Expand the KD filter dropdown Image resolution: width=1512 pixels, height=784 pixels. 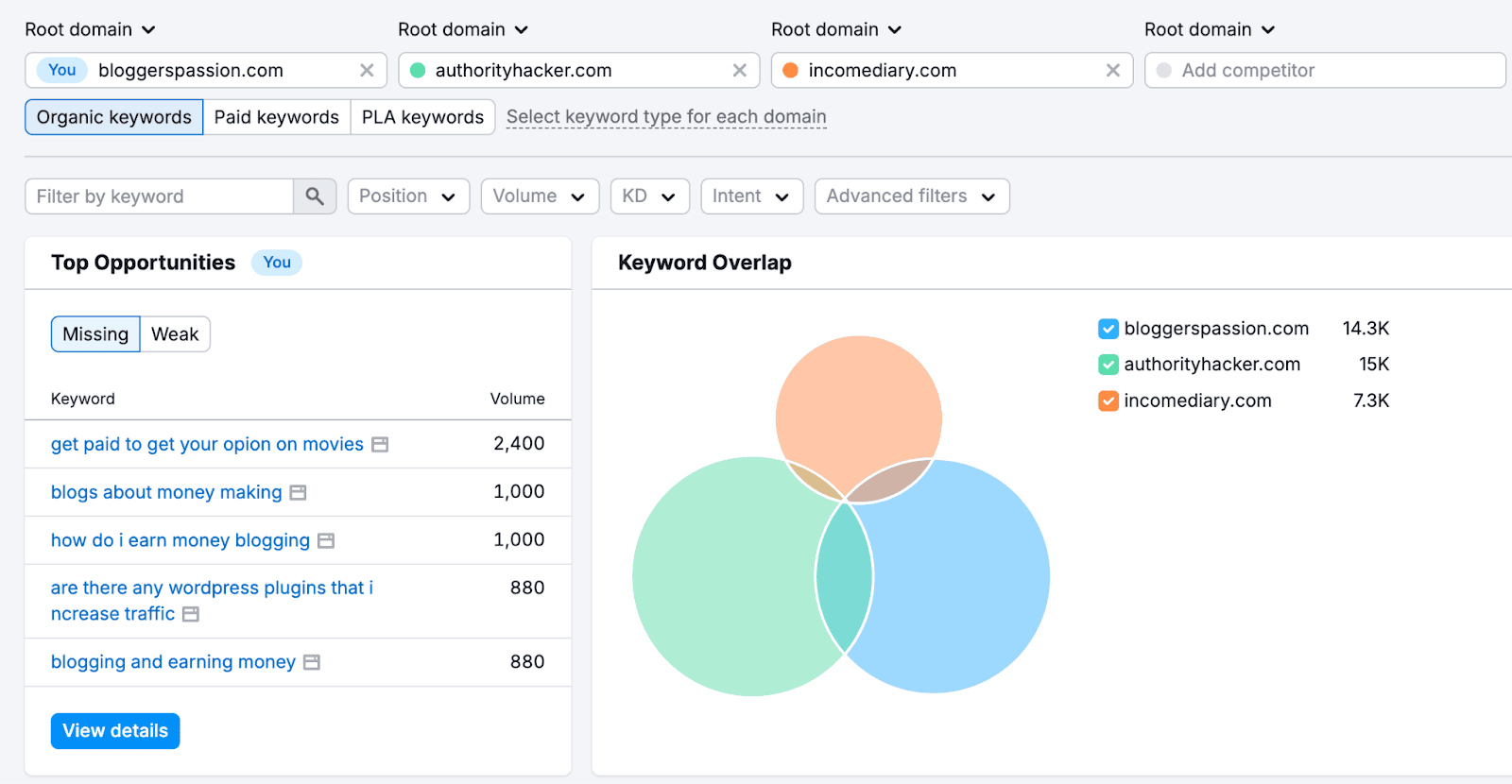pyautogui.click(x=649, y=196)
